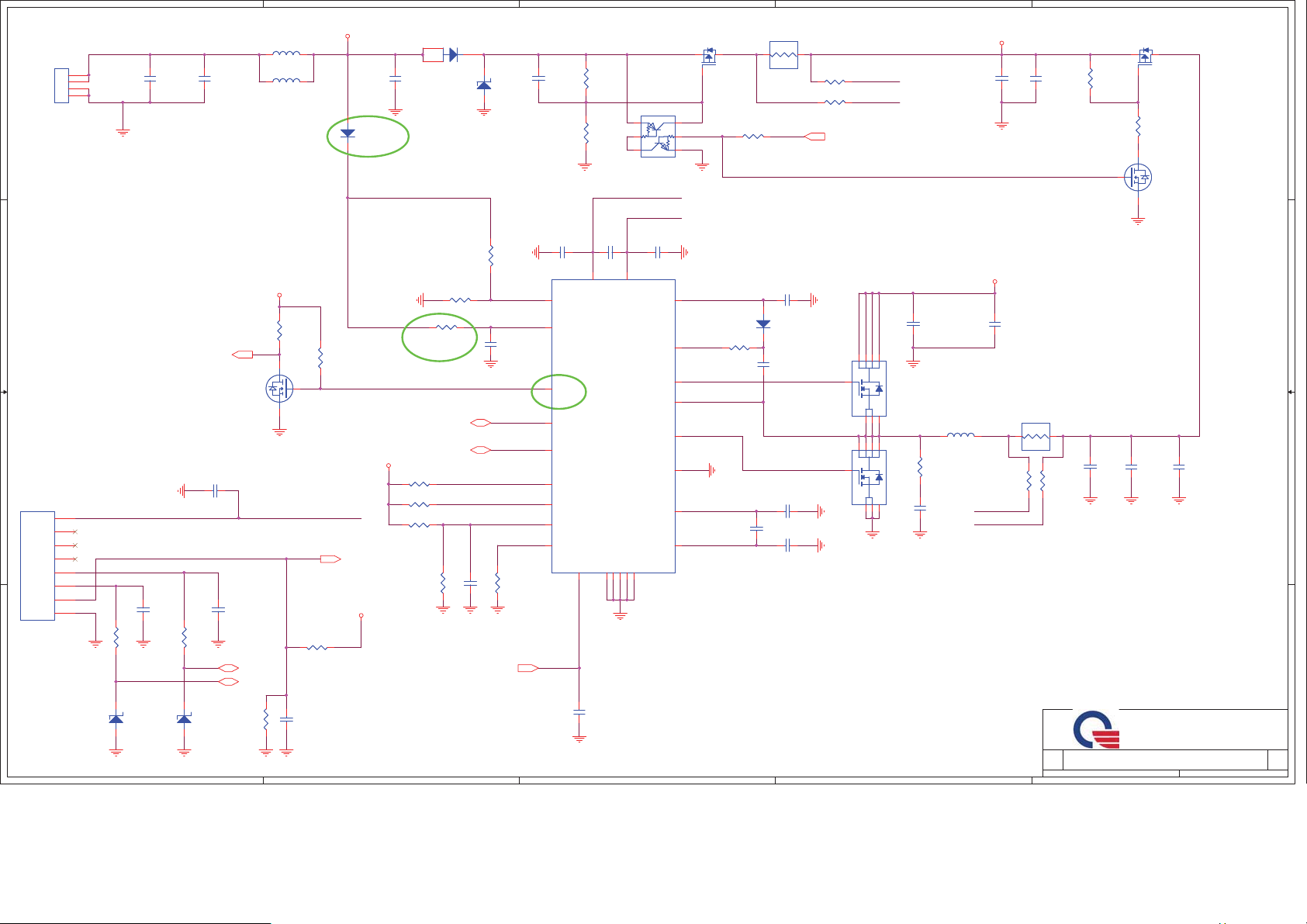
Task: Select the Zener diode beside the fuse diode
Action: pyautogui.click(x=484, y=84)
